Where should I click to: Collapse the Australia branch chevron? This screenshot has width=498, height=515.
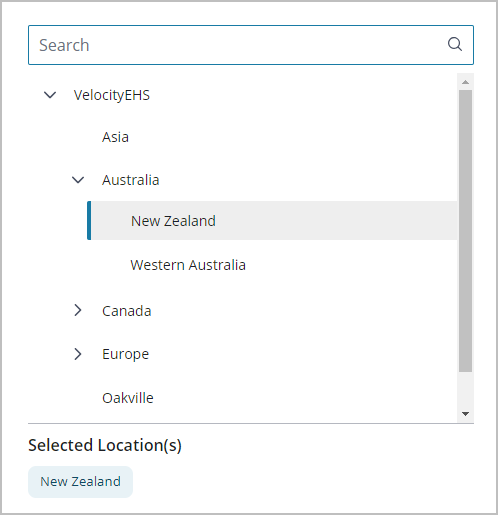coord(78,180)
